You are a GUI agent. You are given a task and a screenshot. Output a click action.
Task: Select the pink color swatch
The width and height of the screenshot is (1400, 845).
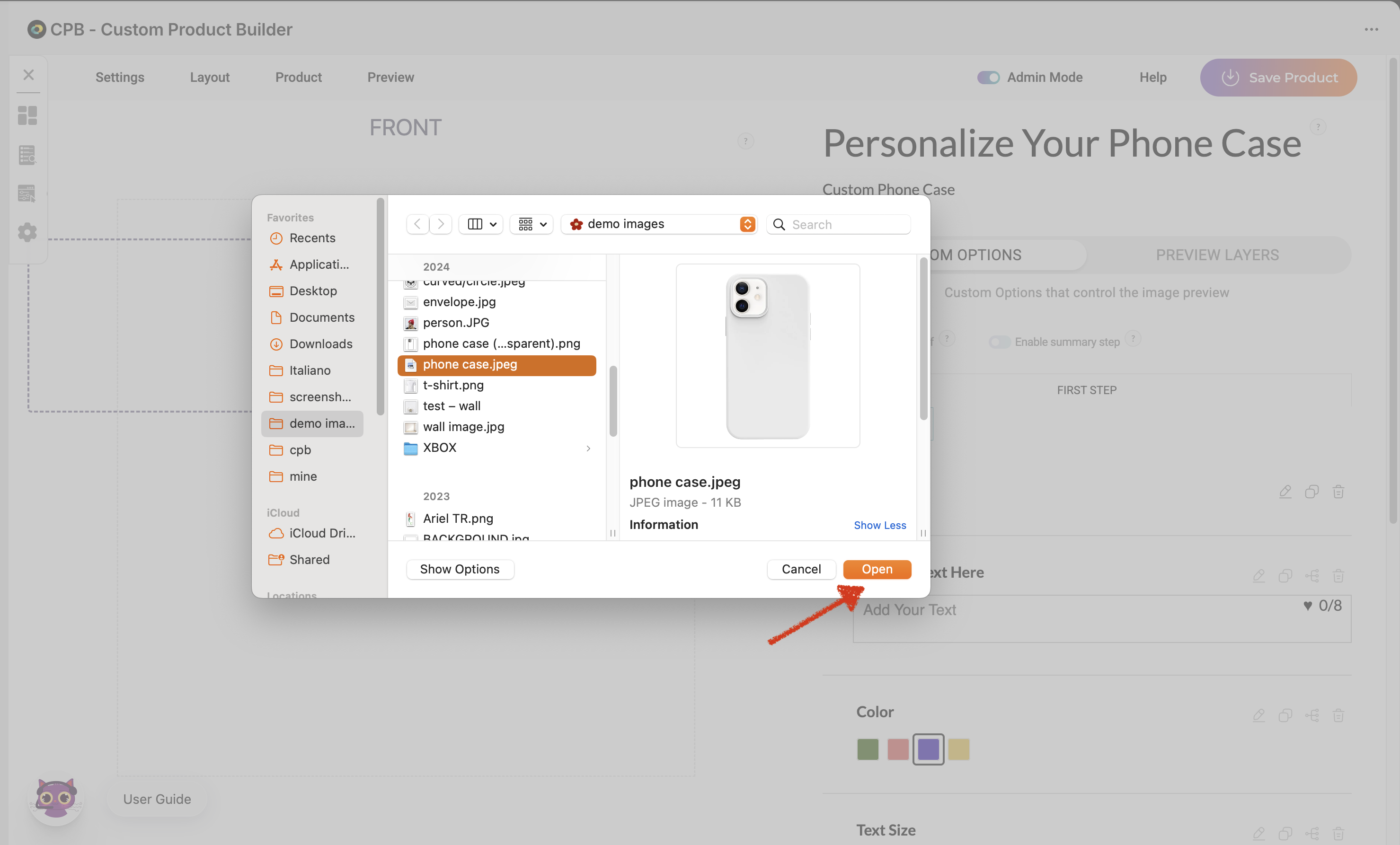pos(898,749)
